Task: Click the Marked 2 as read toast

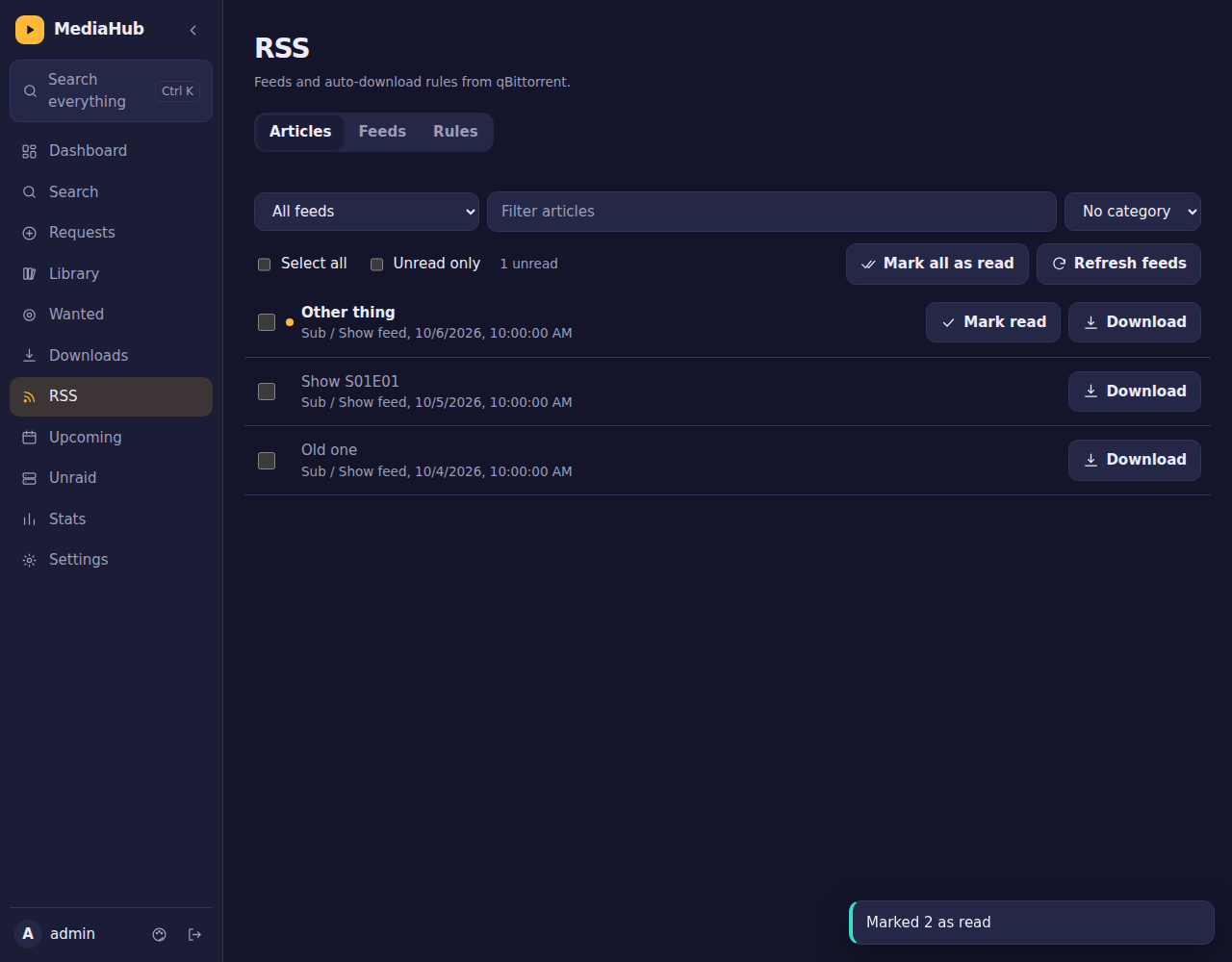Action: [x=1032, y=923]
